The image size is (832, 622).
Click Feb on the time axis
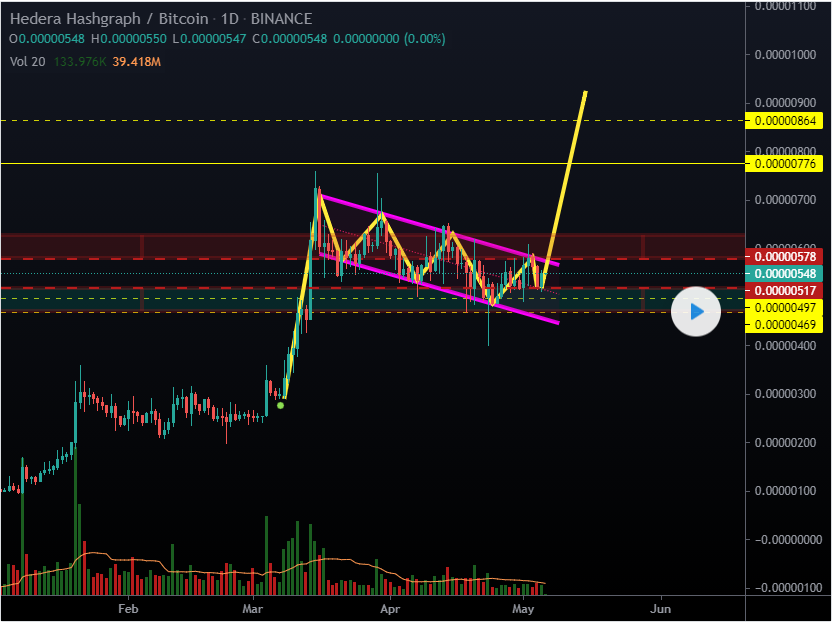[127, 607]
